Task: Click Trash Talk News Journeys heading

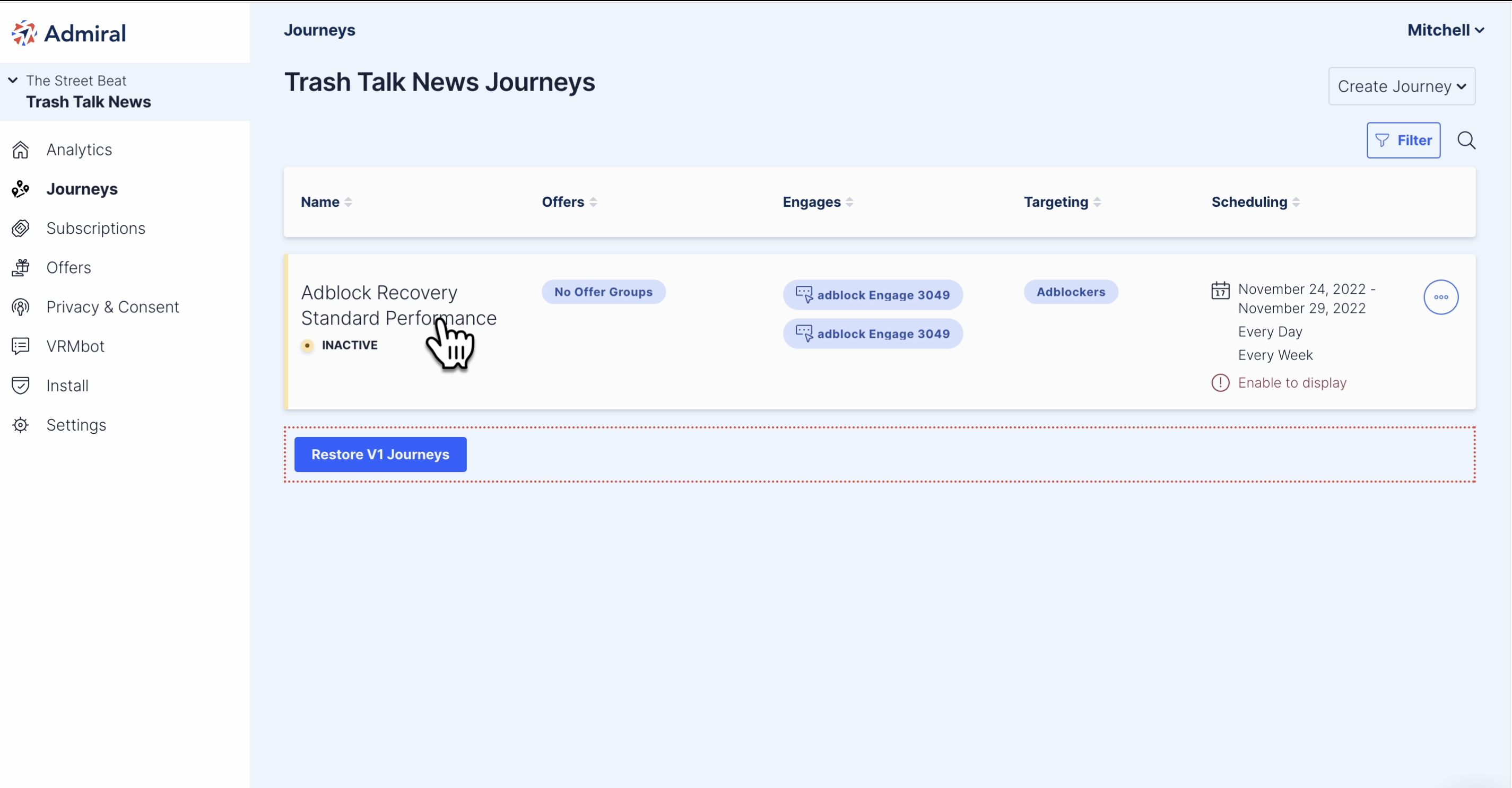Action: (x=440, y=82)
